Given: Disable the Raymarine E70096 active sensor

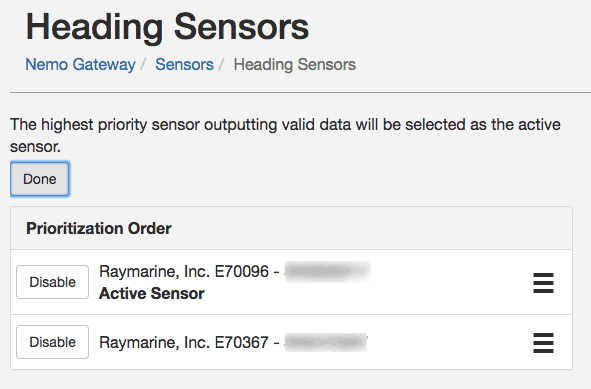Looking at the screenshot, I should click(52, 282).
